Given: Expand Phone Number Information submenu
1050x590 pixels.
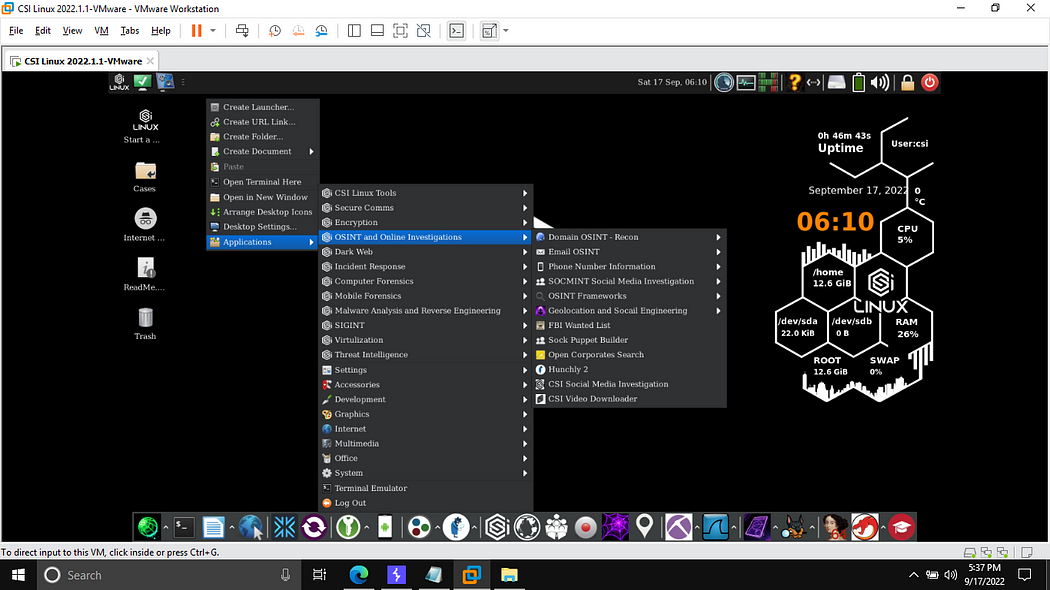Looking at the screenshot, I should click(629, 267).
